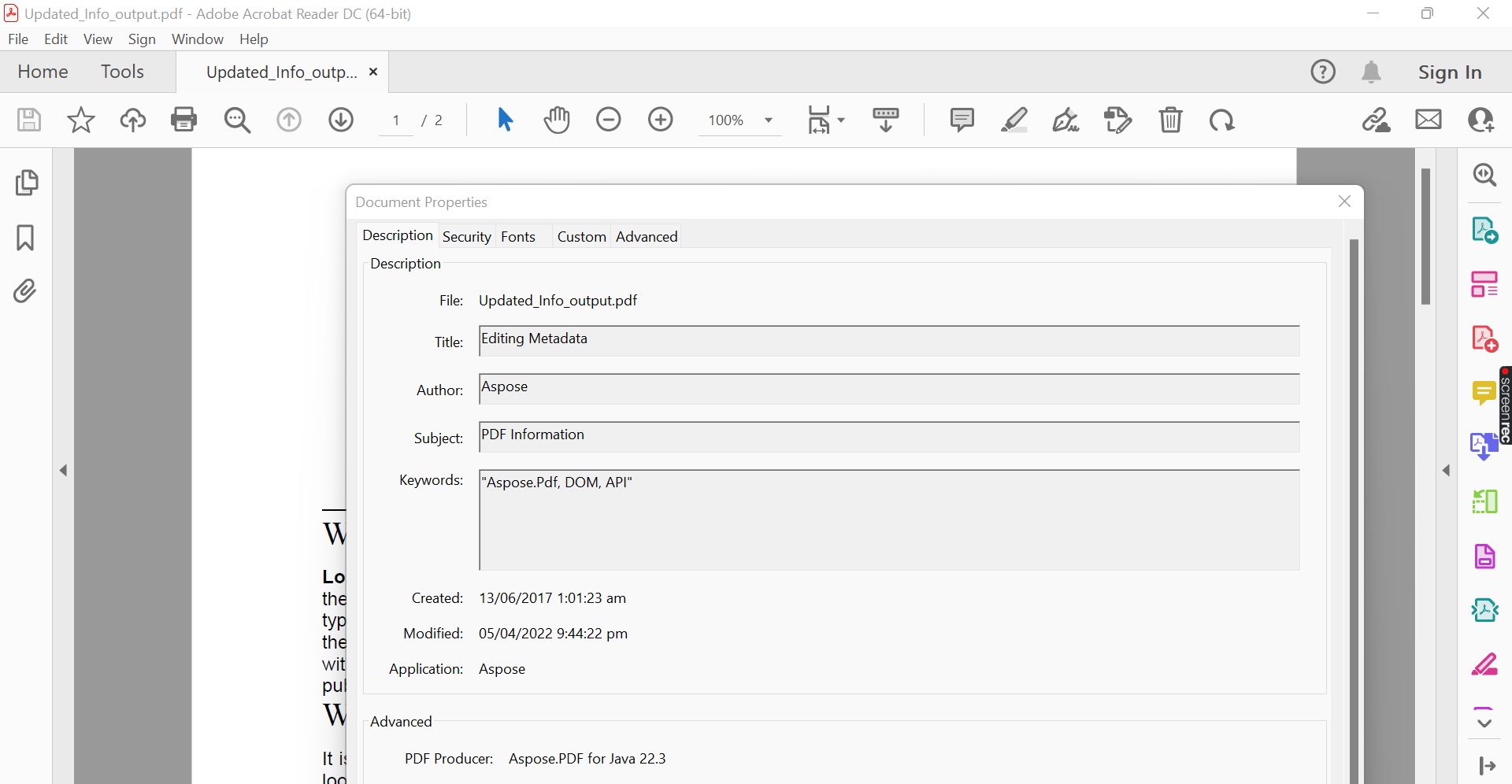Open the Attachments panel

tap(25, 290)
